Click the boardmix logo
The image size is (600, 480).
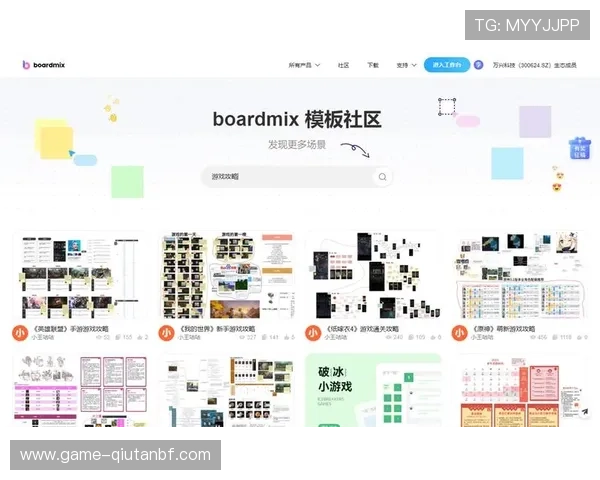click(43, 65)
